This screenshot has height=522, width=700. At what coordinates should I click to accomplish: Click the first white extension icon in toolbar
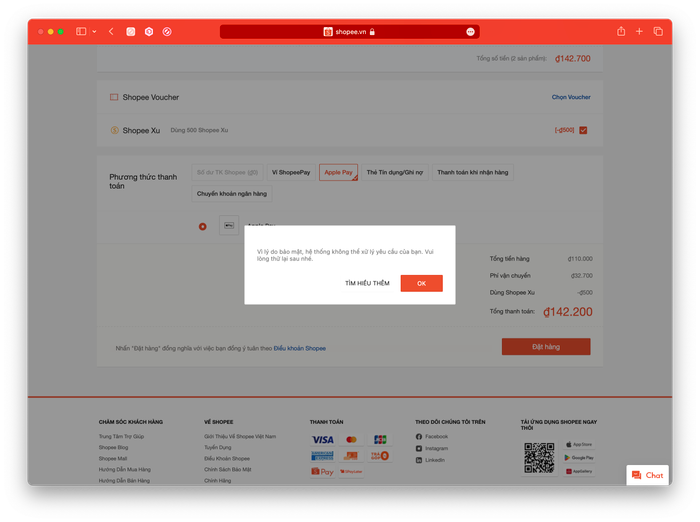click(131, 31)
